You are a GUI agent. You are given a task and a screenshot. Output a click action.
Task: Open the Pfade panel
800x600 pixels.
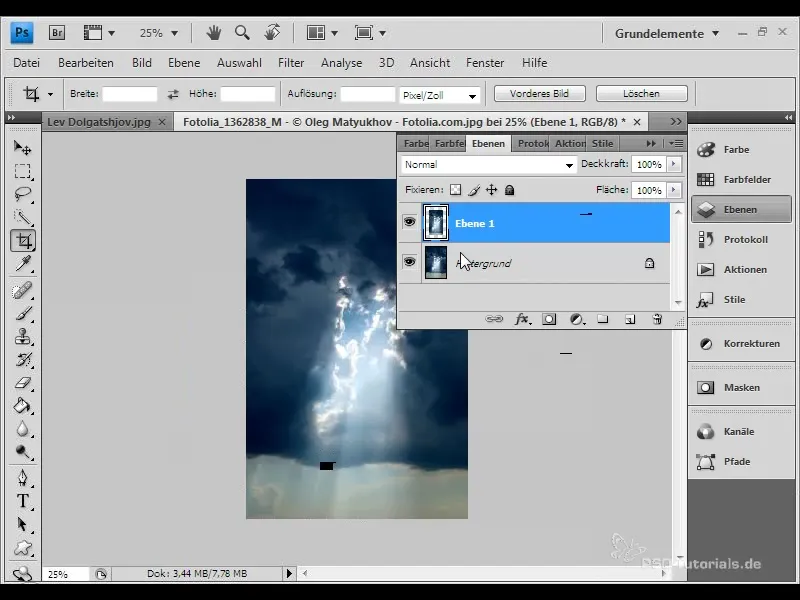coord(741,462)
